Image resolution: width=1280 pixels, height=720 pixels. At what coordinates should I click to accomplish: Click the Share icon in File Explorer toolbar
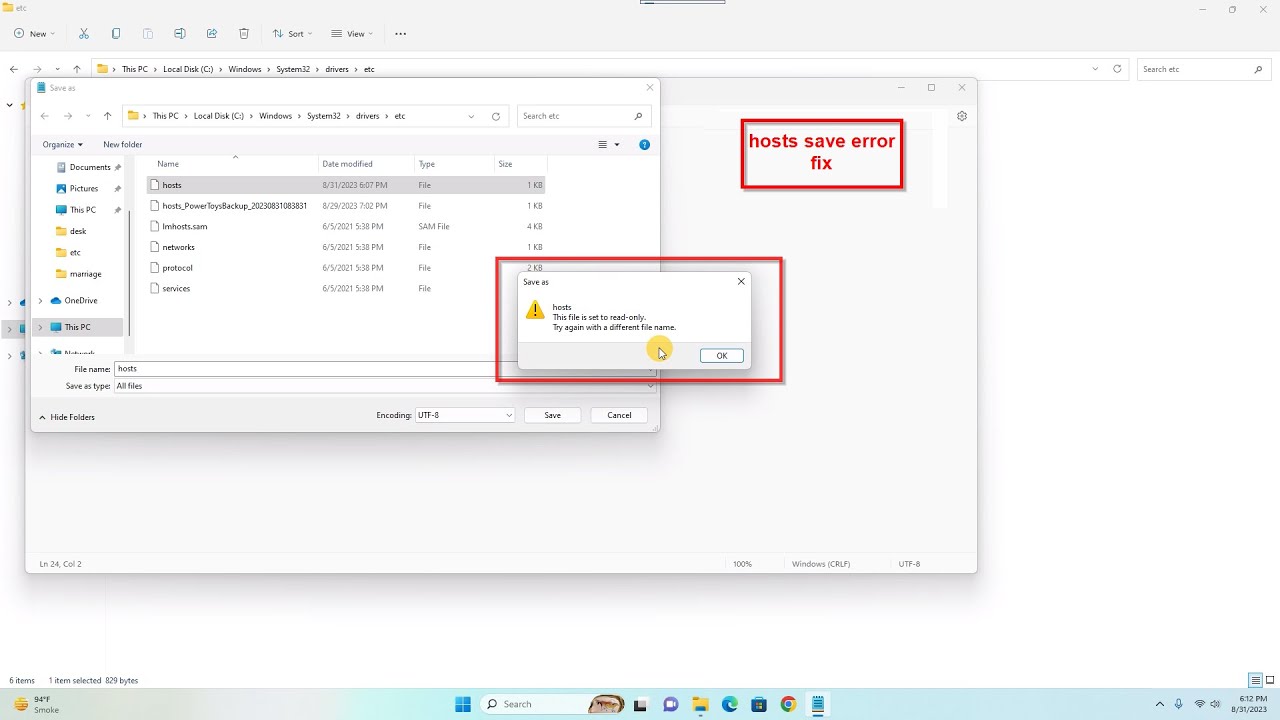point(212,33)
